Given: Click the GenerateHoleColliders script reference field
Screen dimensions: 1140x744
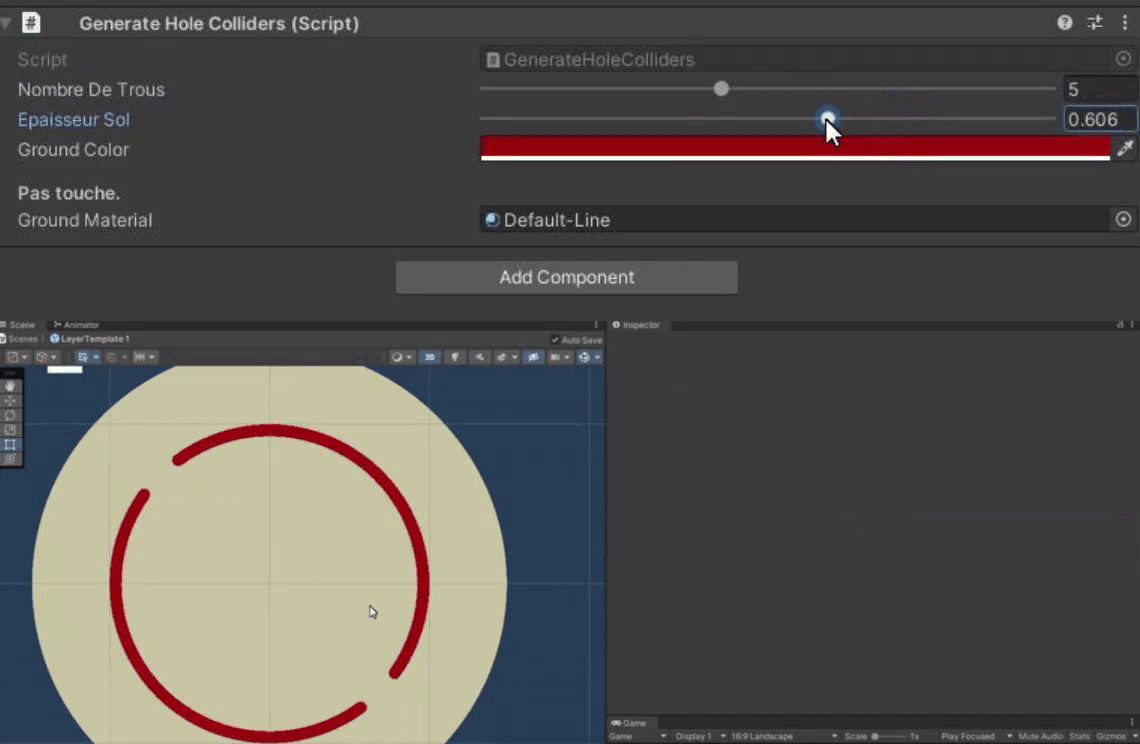Looking at the screenshot, I should [x=795, y=60].
